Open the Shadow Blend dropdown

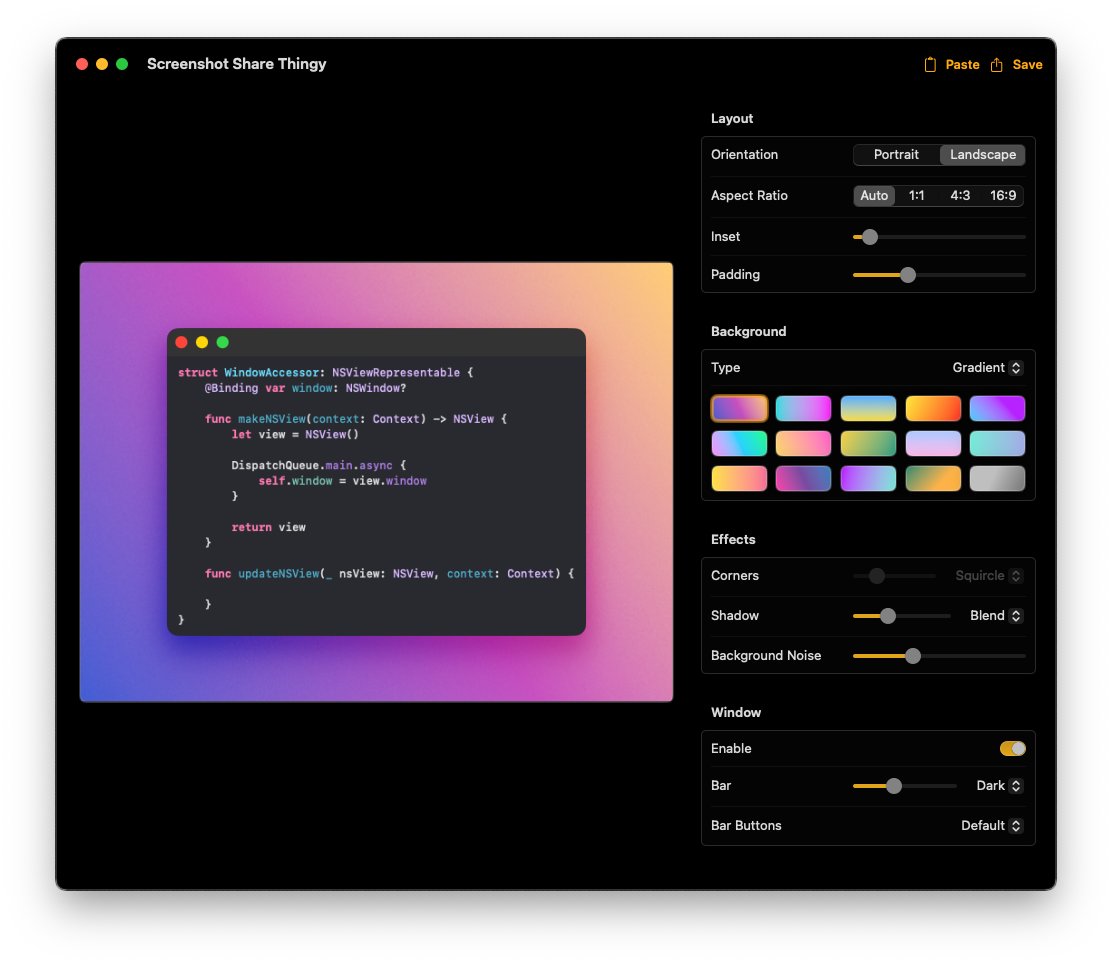click(x=996, y=616)
